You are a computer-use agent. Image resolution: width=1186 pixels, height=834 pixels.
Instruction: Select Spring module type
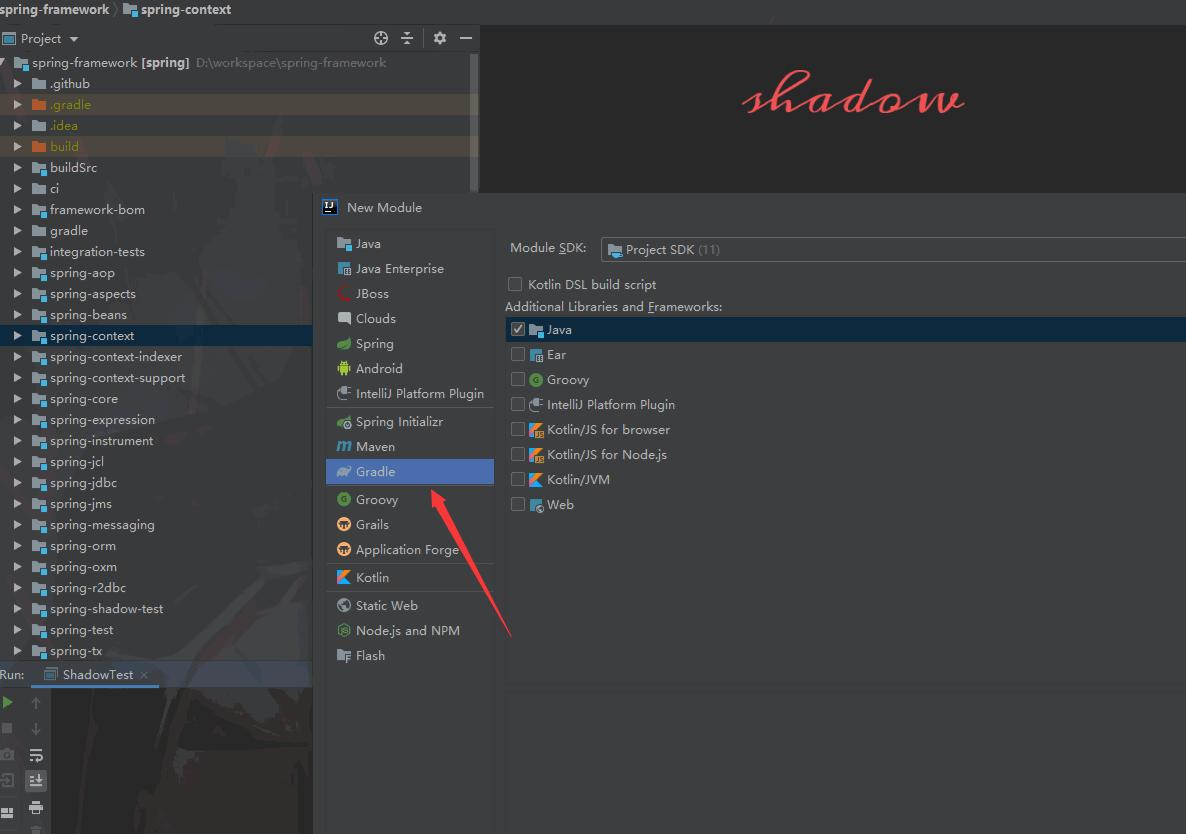click(410, 343)
